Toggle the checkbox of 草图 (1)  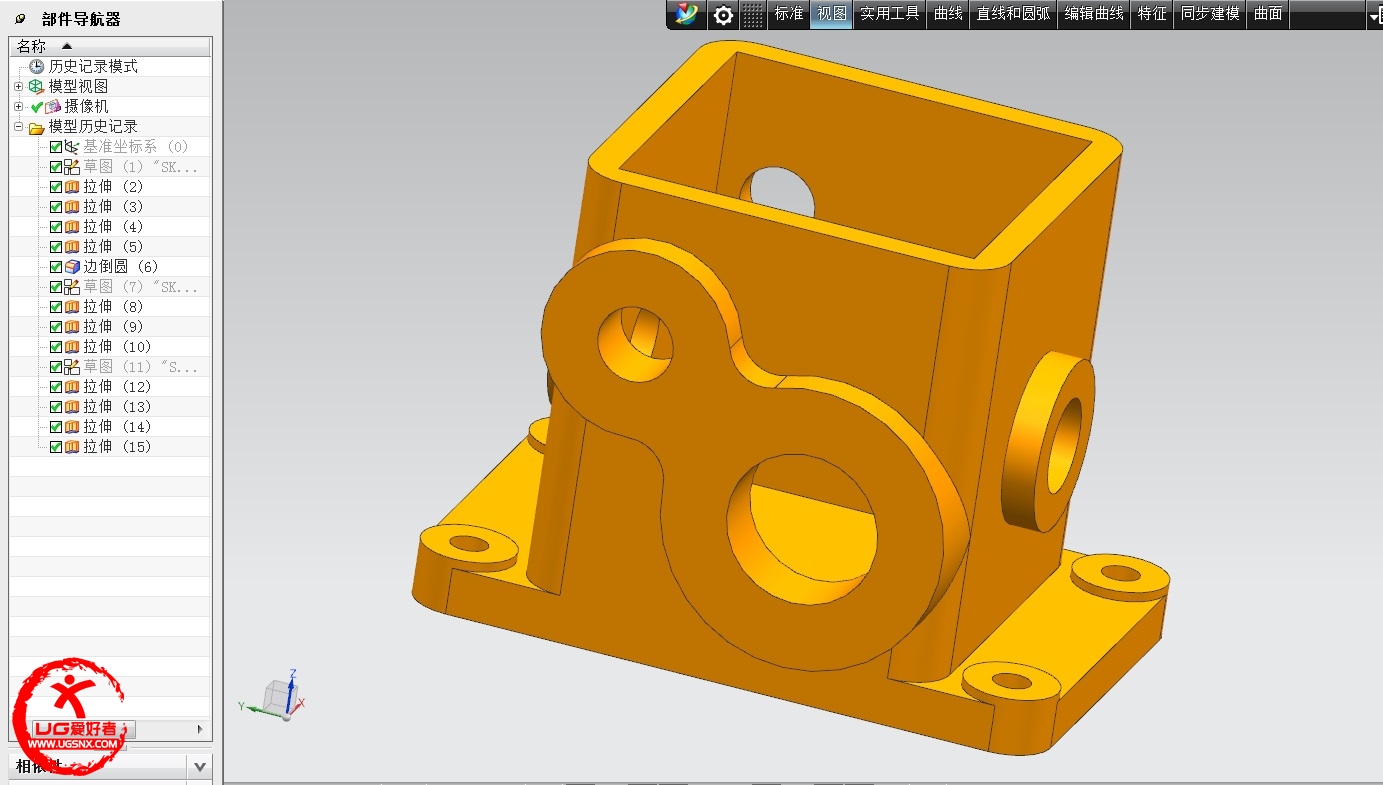[x=56, y=167]
